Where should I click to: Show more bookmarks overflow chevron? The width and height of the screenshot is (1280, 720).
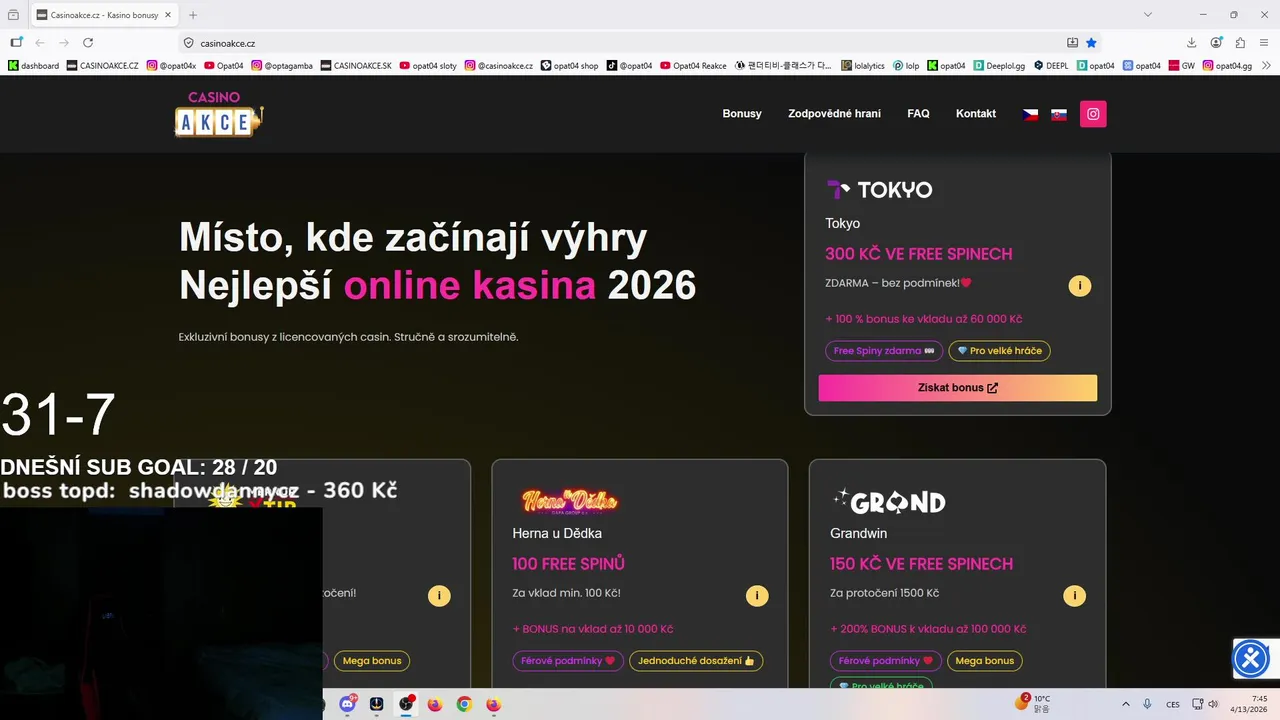tap(1267, 65)
